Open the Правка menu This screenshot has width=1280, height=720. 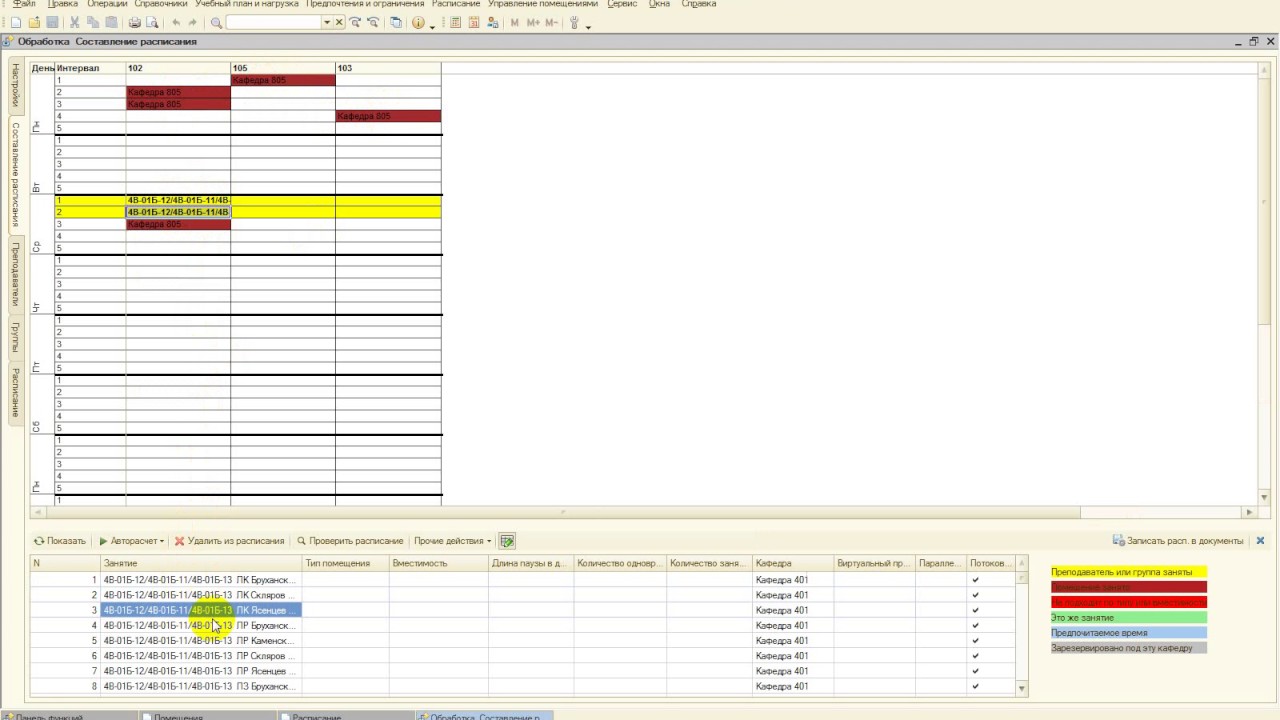(62, 4)
